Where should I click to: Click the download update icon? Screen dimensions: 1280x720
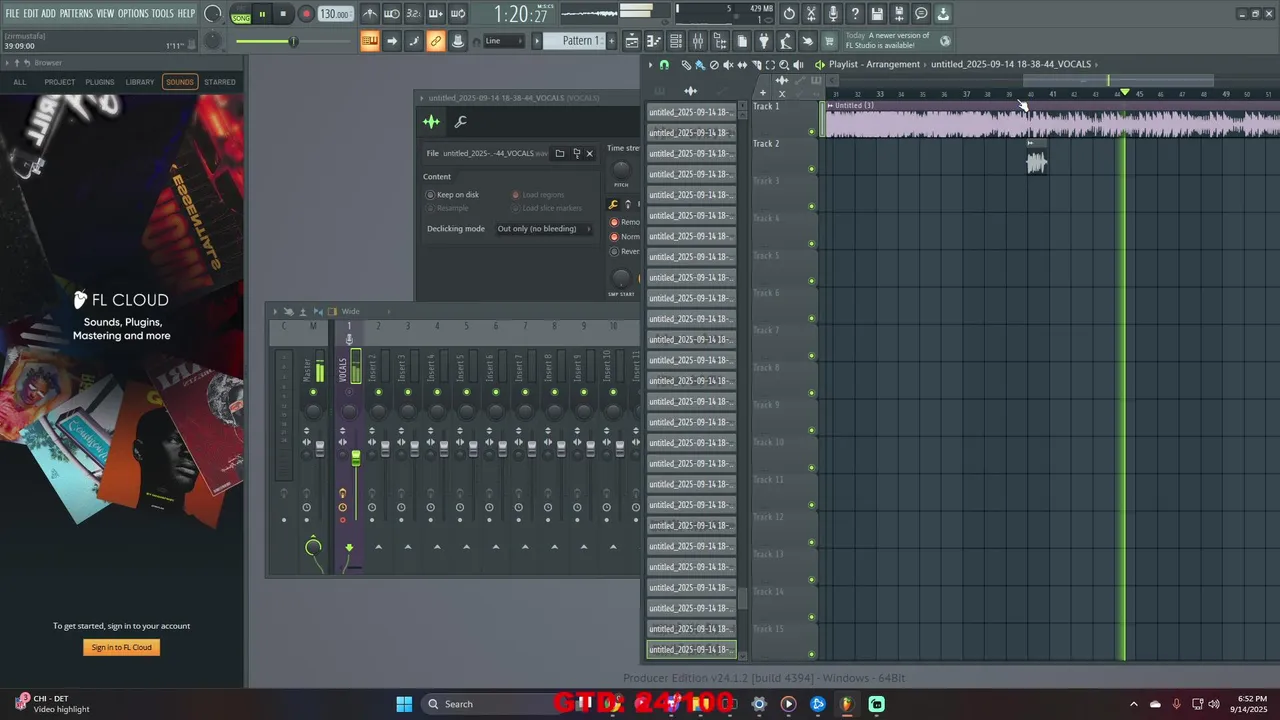(x=943, y=14)
